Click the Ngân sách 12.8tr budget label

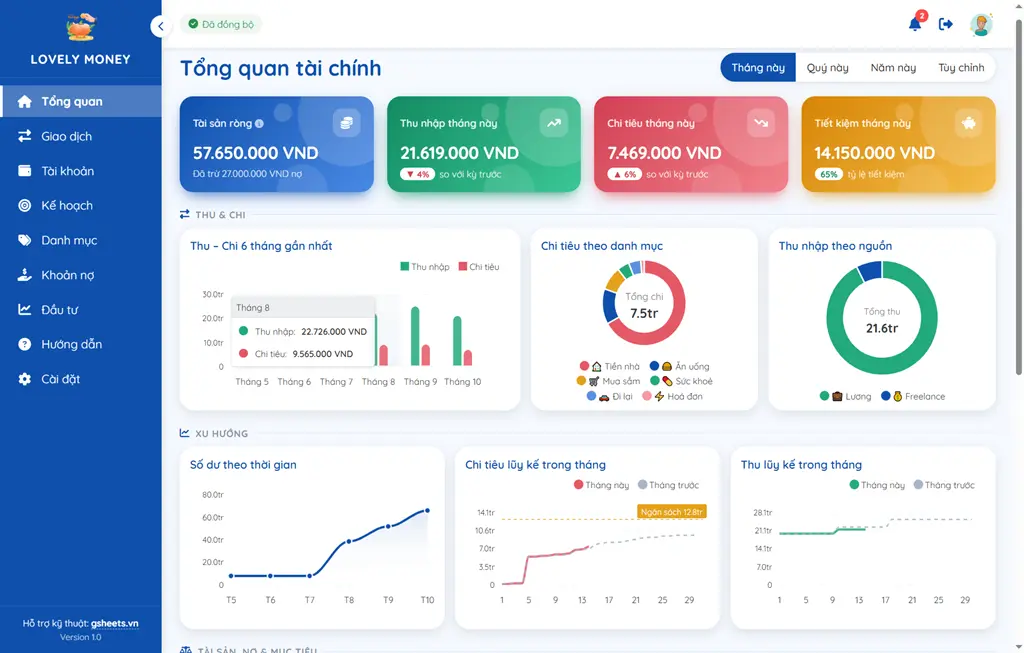click(671, 512)
